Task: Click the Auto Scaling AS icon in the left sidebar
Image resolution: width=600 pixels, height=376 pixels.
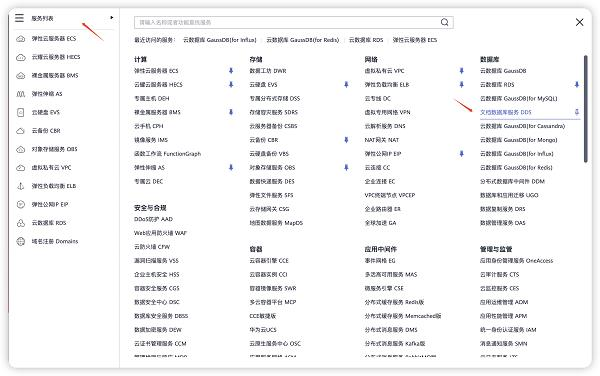Action: (x=21, y=94)
